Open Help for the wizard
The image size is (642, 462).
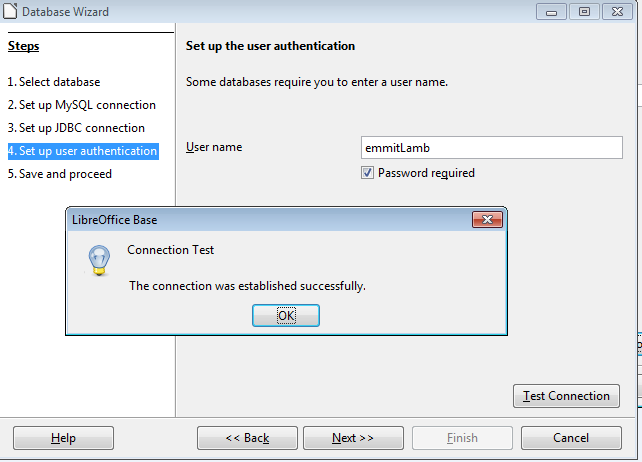[63, 438]
